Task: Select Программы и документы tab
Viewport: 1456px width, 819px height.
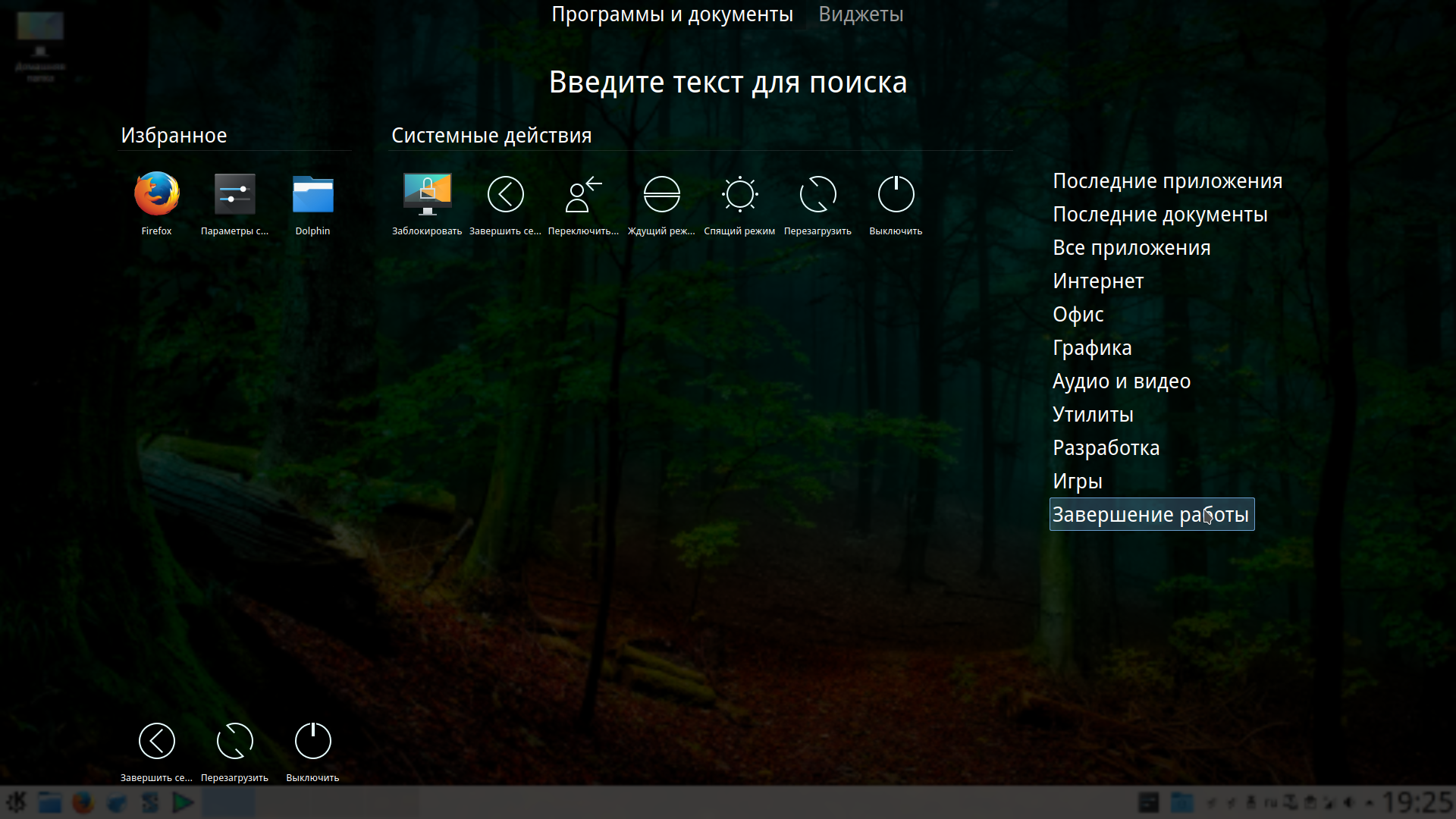Action: point(672,14)
